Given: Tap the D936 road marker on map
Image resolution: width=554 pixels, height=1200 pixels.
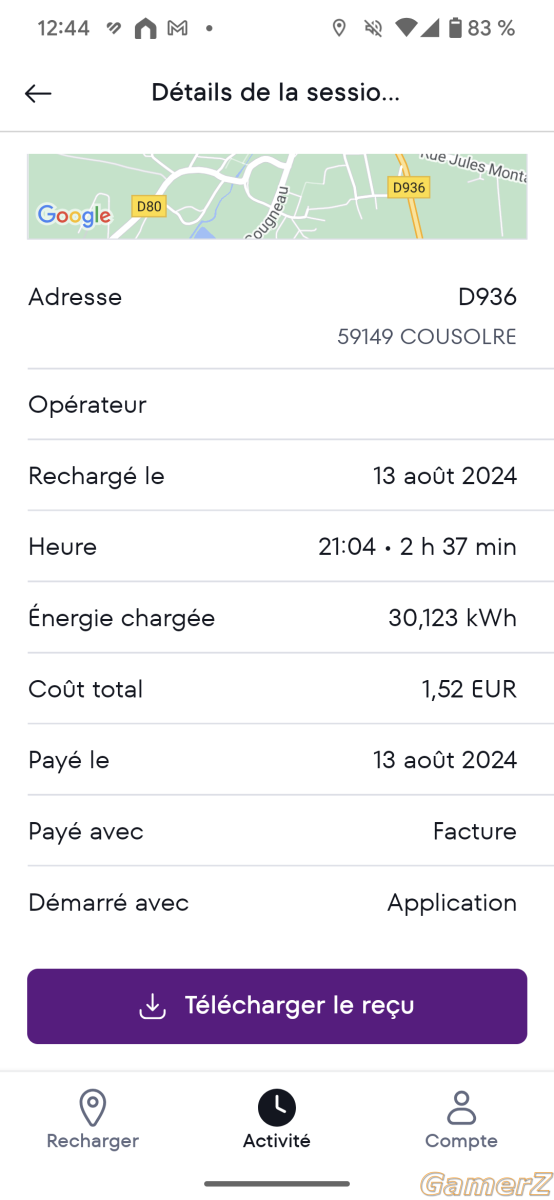Looking at the screenshot, I should pyautogui.click(x=408, y=187).
